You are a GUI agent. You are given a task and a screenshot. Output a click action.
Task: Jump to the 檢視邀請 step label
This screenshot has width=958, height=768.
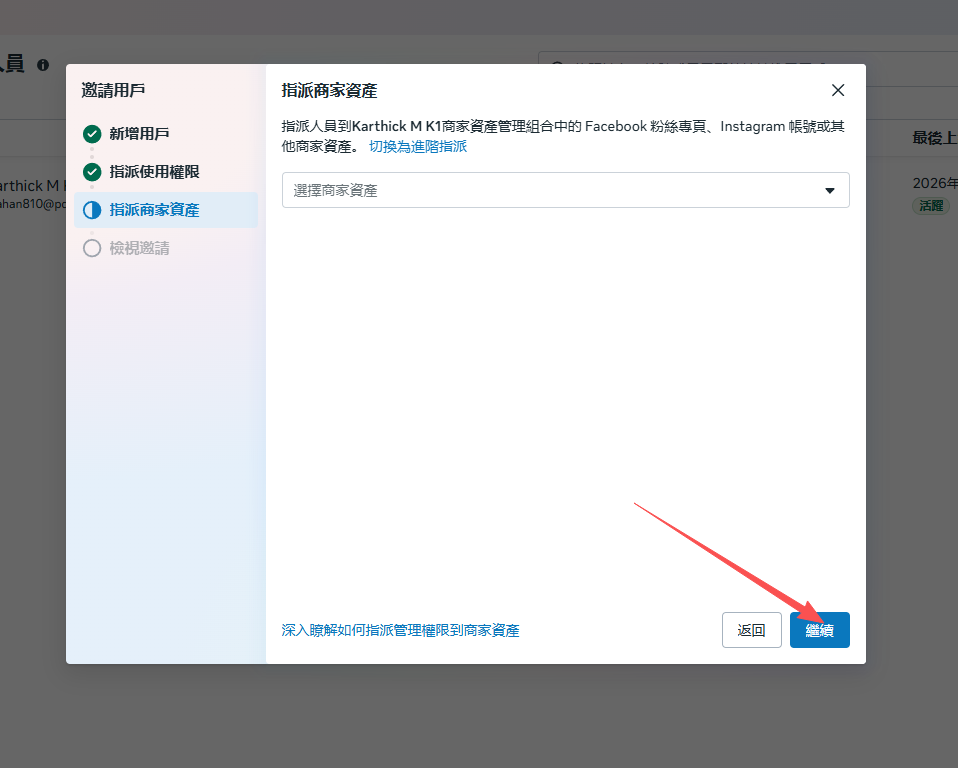coord(139,248)
